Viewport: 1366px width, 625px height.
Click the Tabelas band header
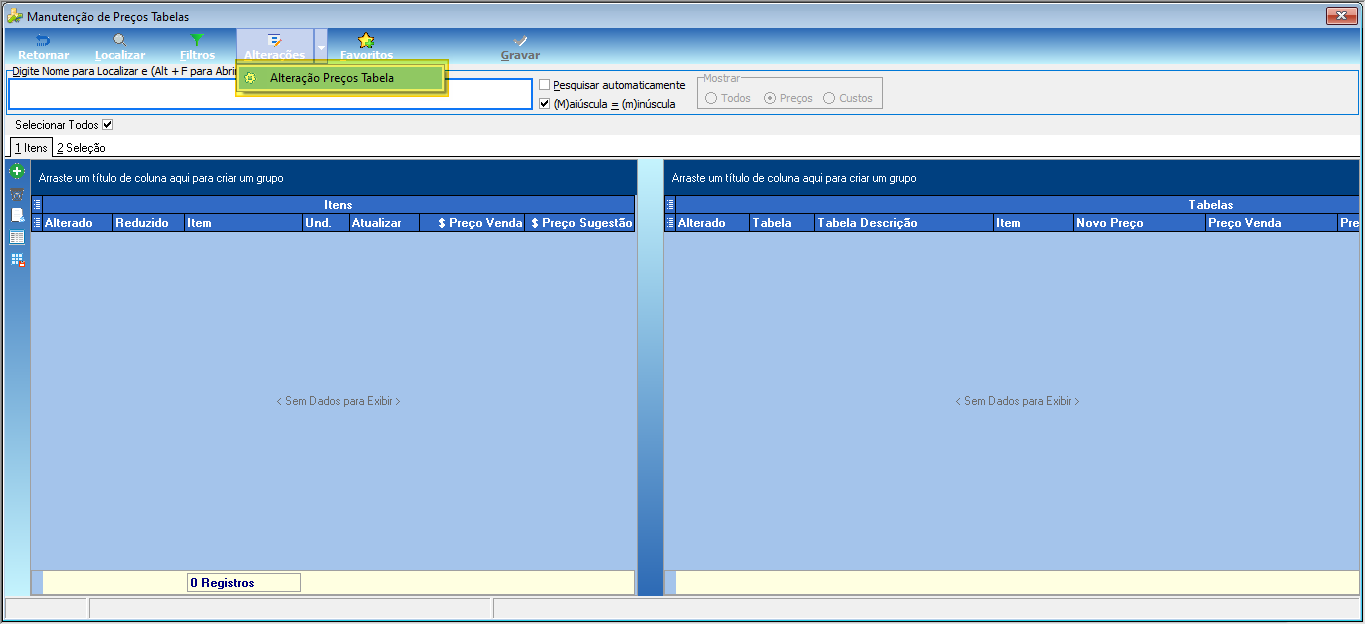click(1018, 205)
